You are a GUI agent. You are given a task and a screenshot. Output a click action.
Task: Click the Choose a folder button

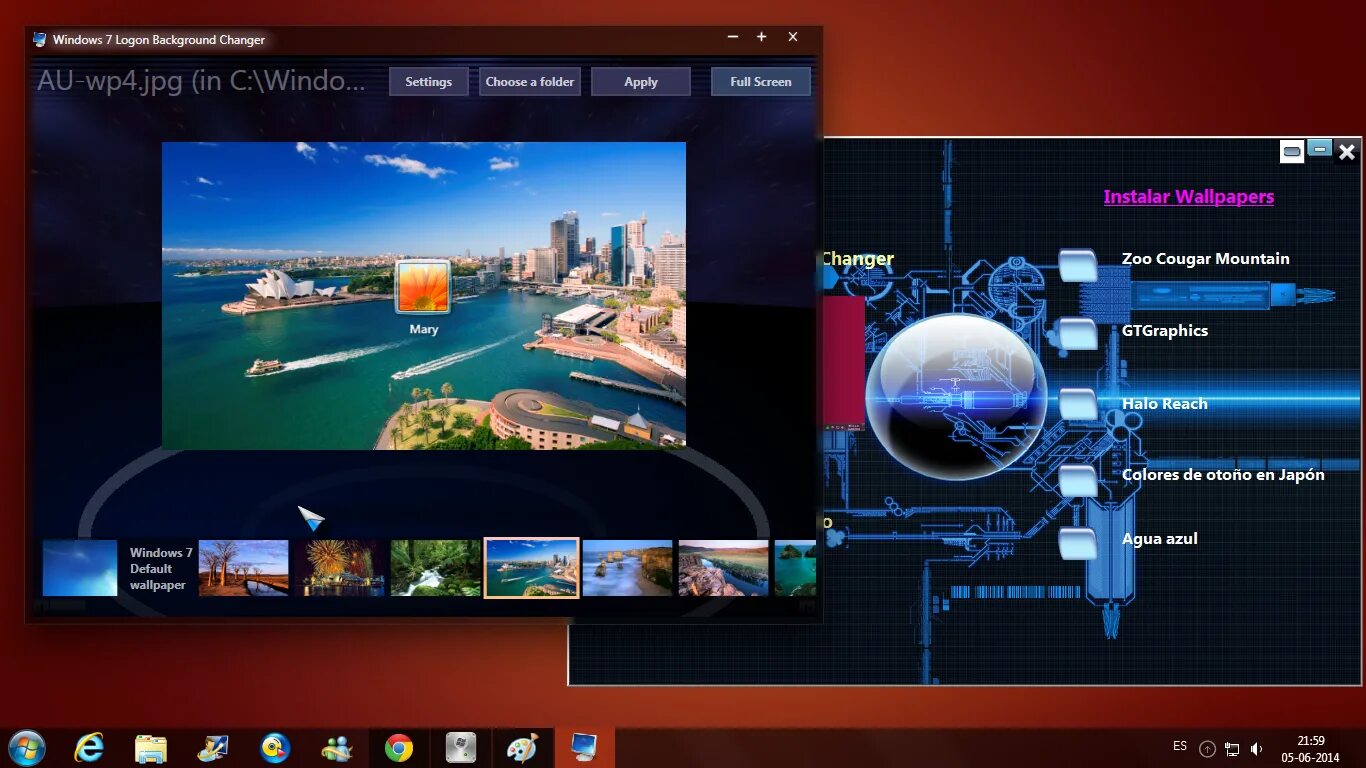tap(530, 82)
